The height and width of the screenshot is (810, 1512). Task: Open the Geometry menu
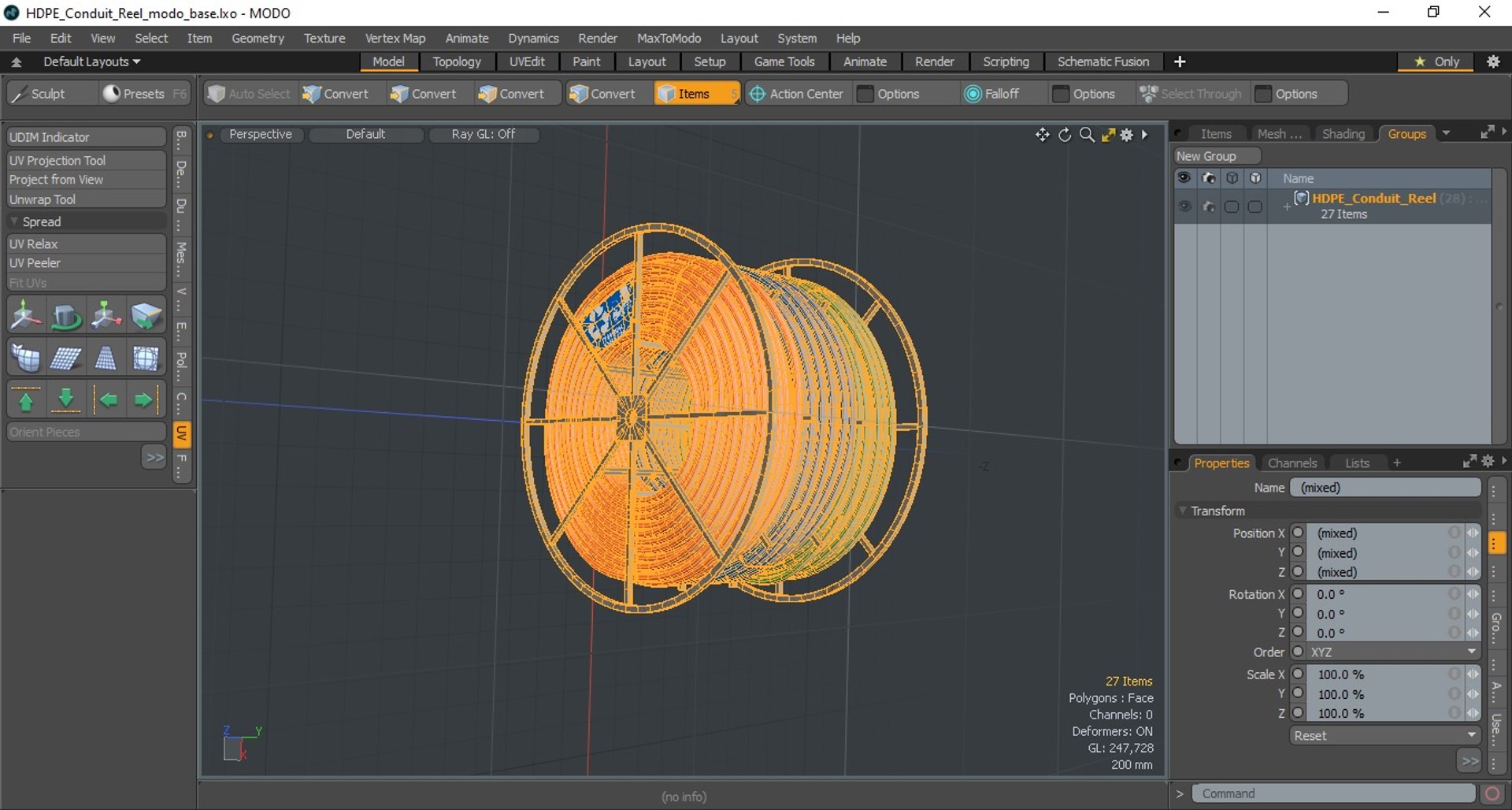(x=258, y=38)
